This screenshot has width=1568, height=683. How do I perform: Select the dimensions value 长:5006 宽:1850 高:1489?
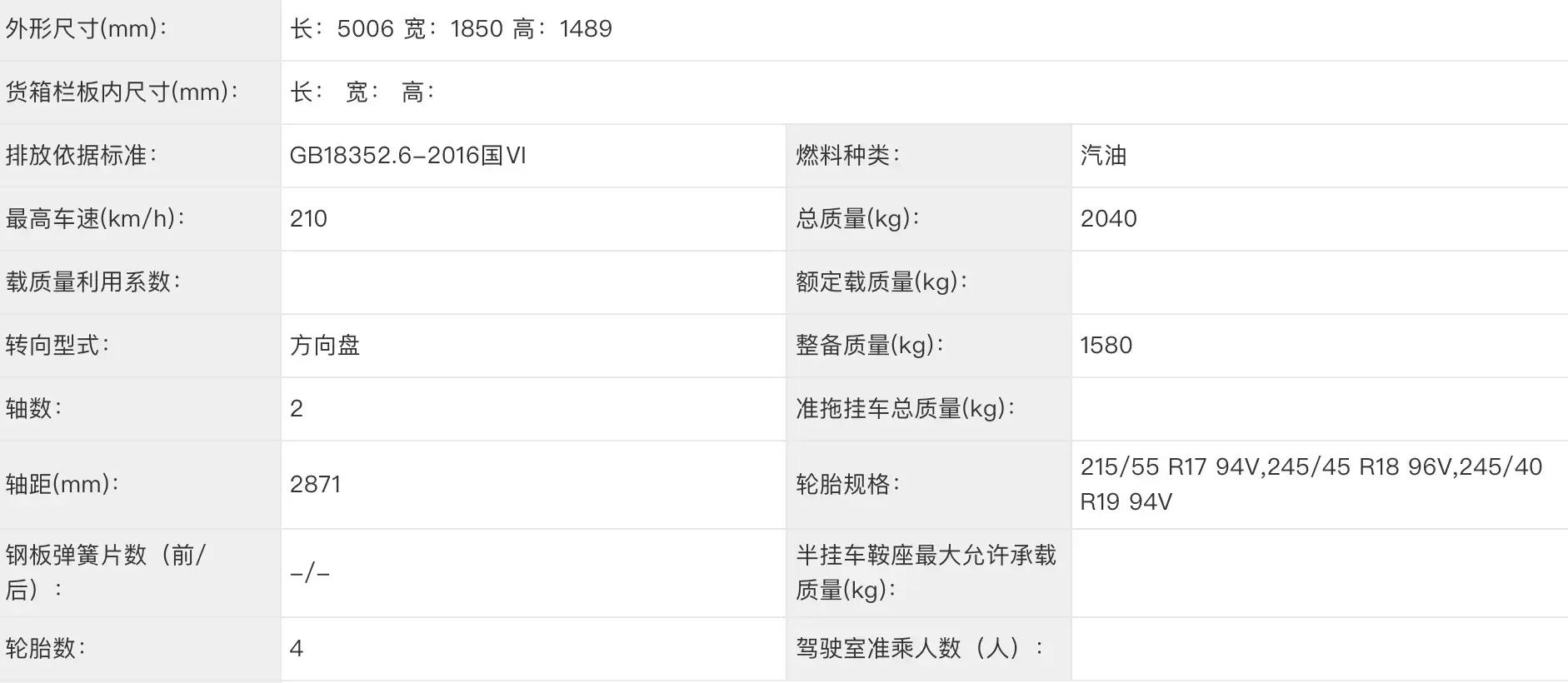tap(451, 29)
